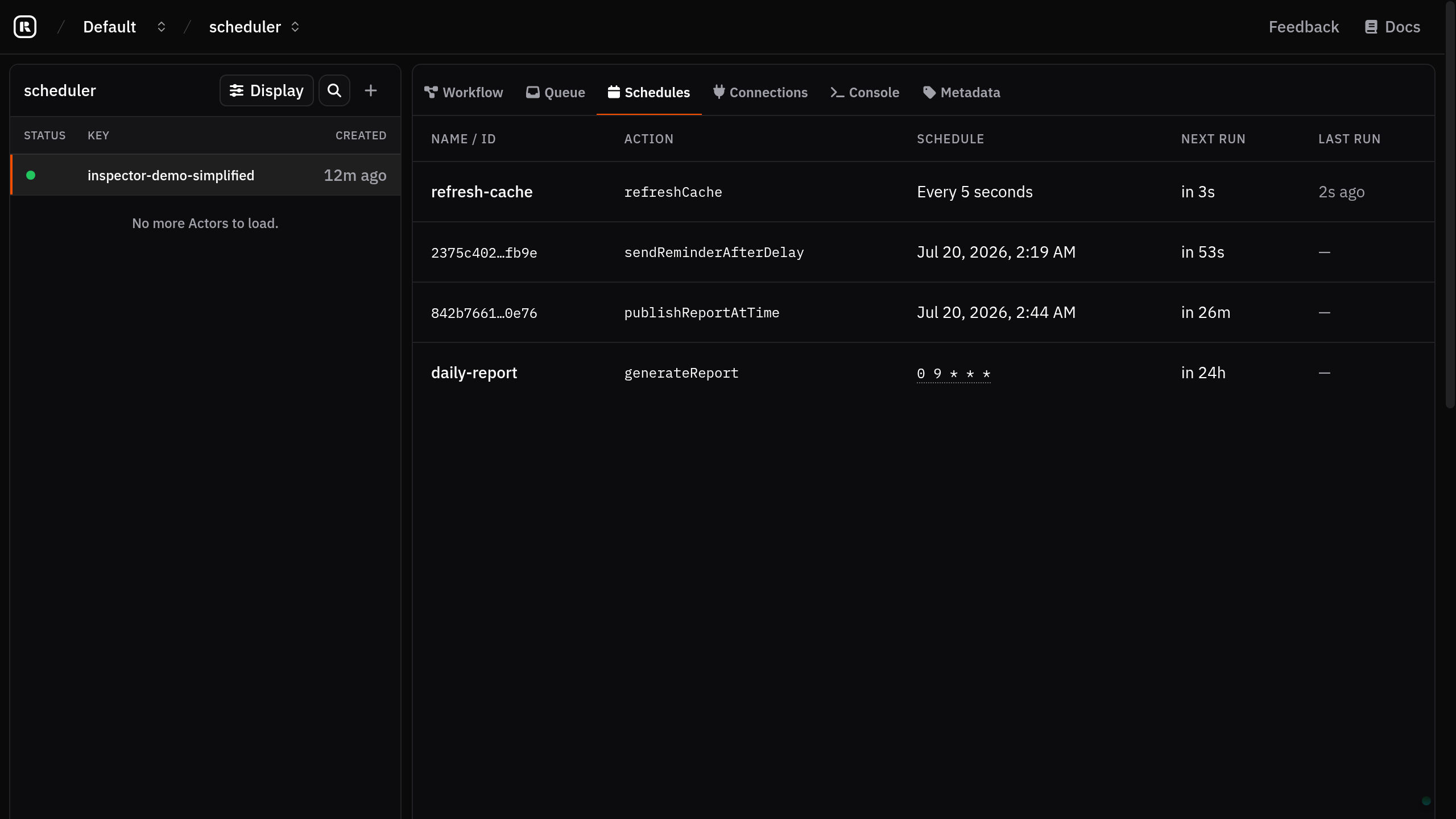Click schedule ID 2375c402…fb9e
Viewport: 1456px width, 819px height.
click(484, 253)
